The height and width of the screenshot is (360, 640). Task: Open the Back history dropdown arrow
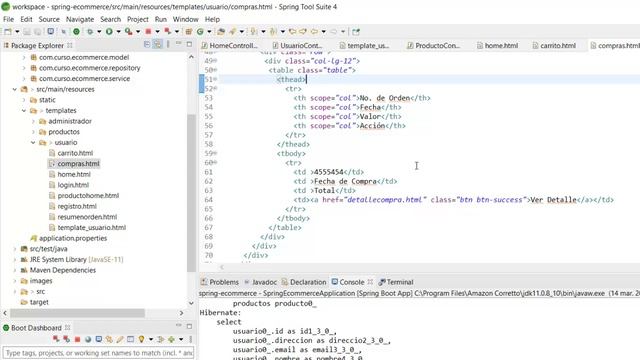click(324, 31)
